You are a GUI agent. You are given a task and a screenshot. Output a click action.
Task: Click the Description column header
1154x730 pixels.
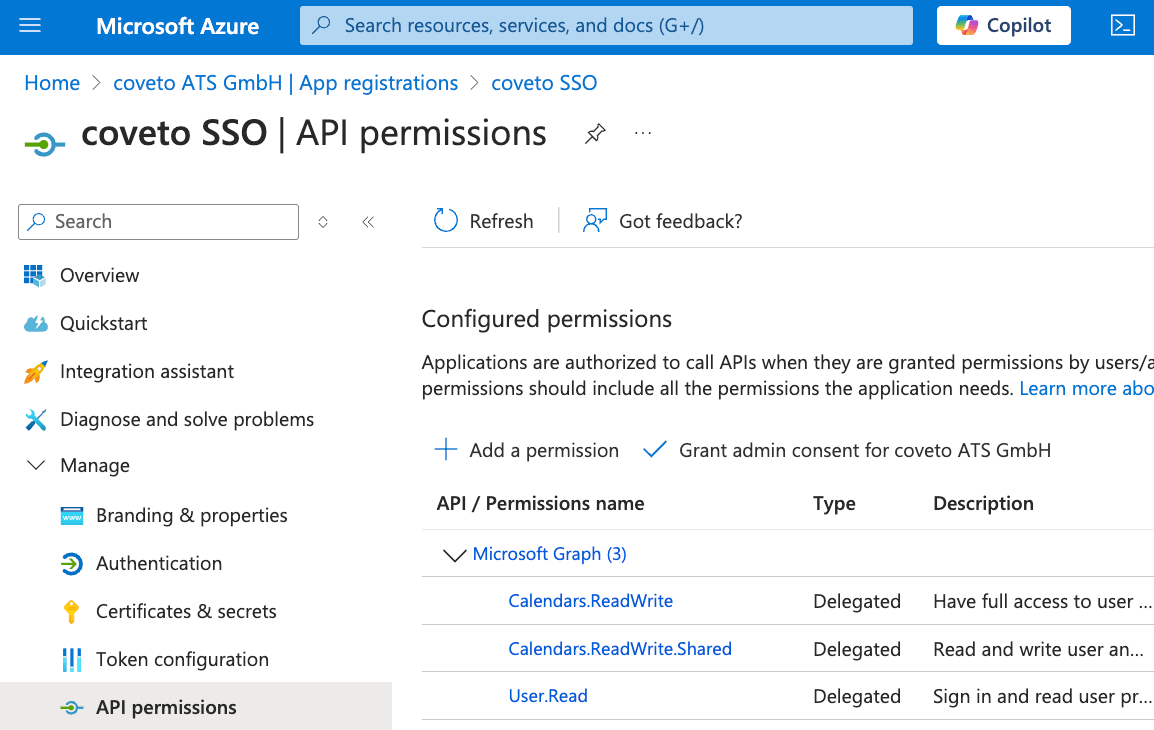click(983, 503)
